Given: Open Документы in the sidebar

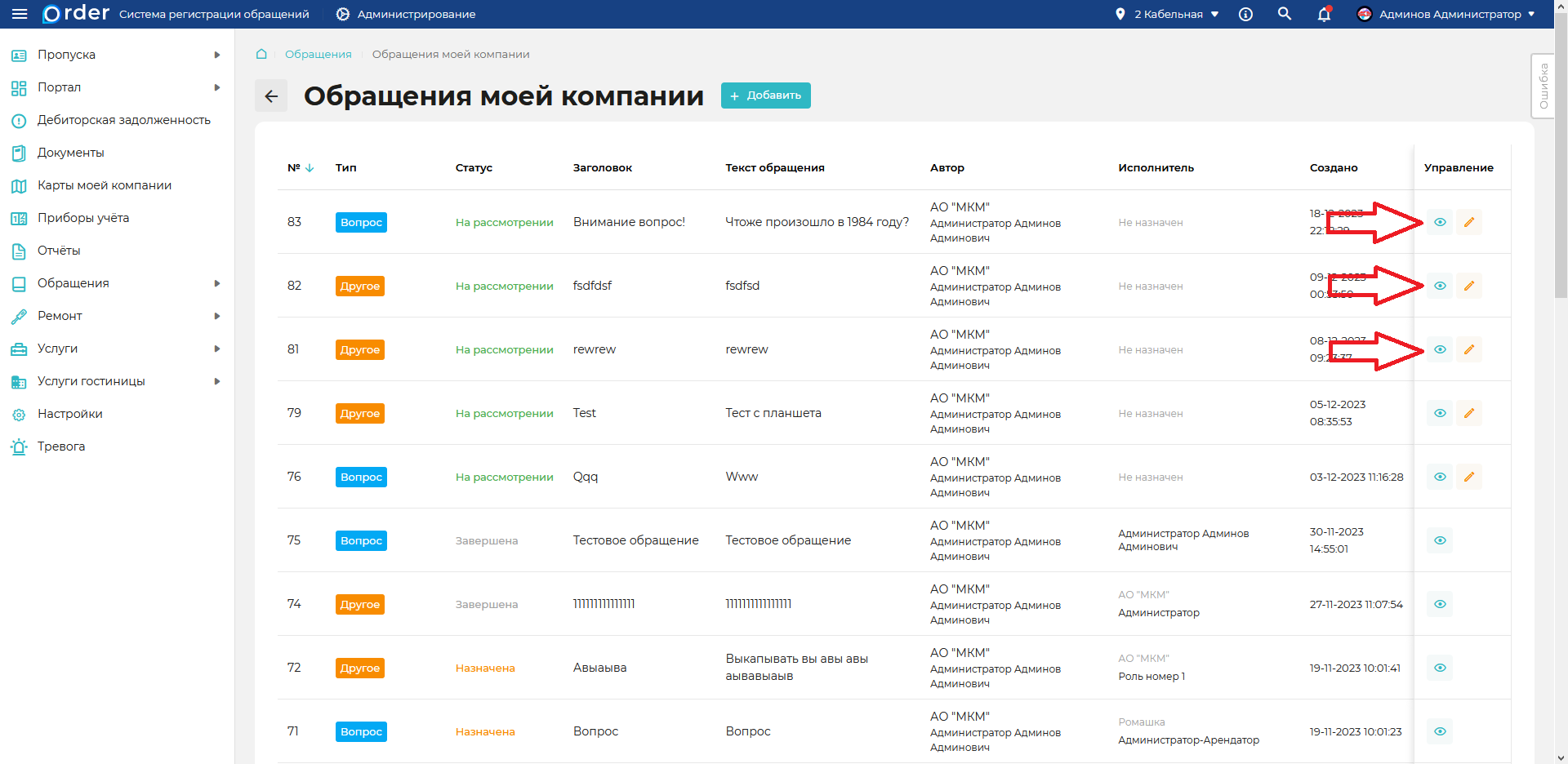Looking at the screenshot, I should 71,153.
